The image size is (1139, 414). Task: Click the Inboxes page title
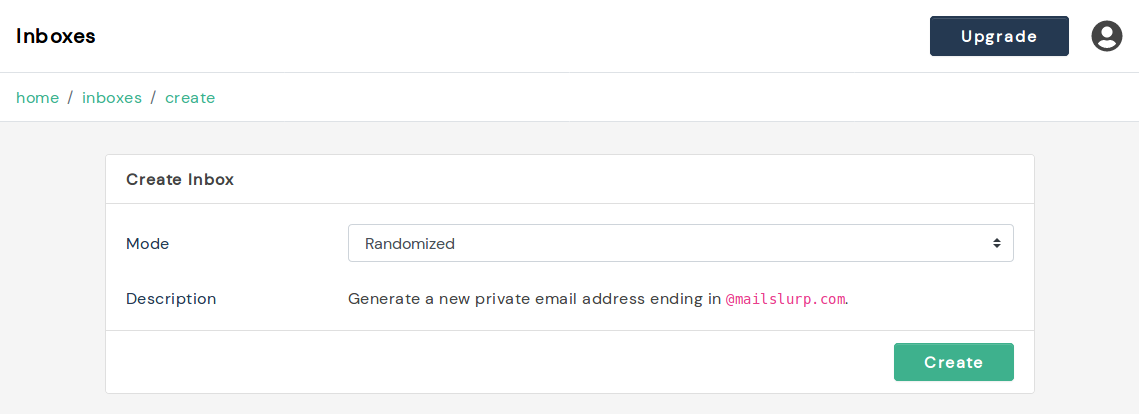(56, 36)
